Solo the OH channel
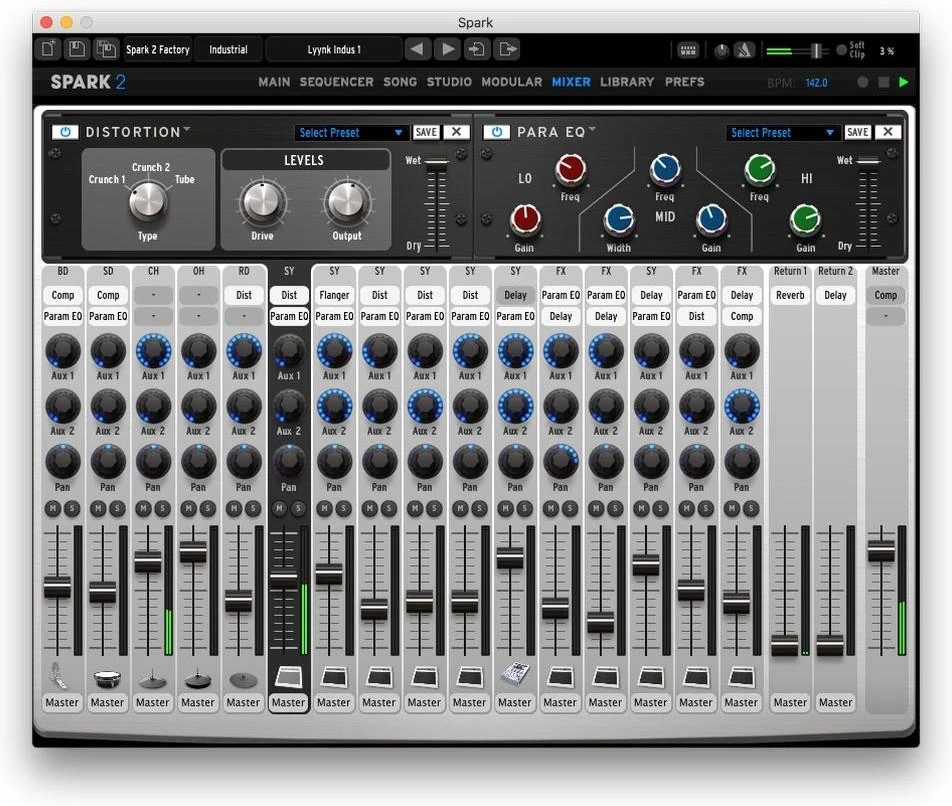The image size is (952, 806). pyautogui.click(x=208, y=509)
